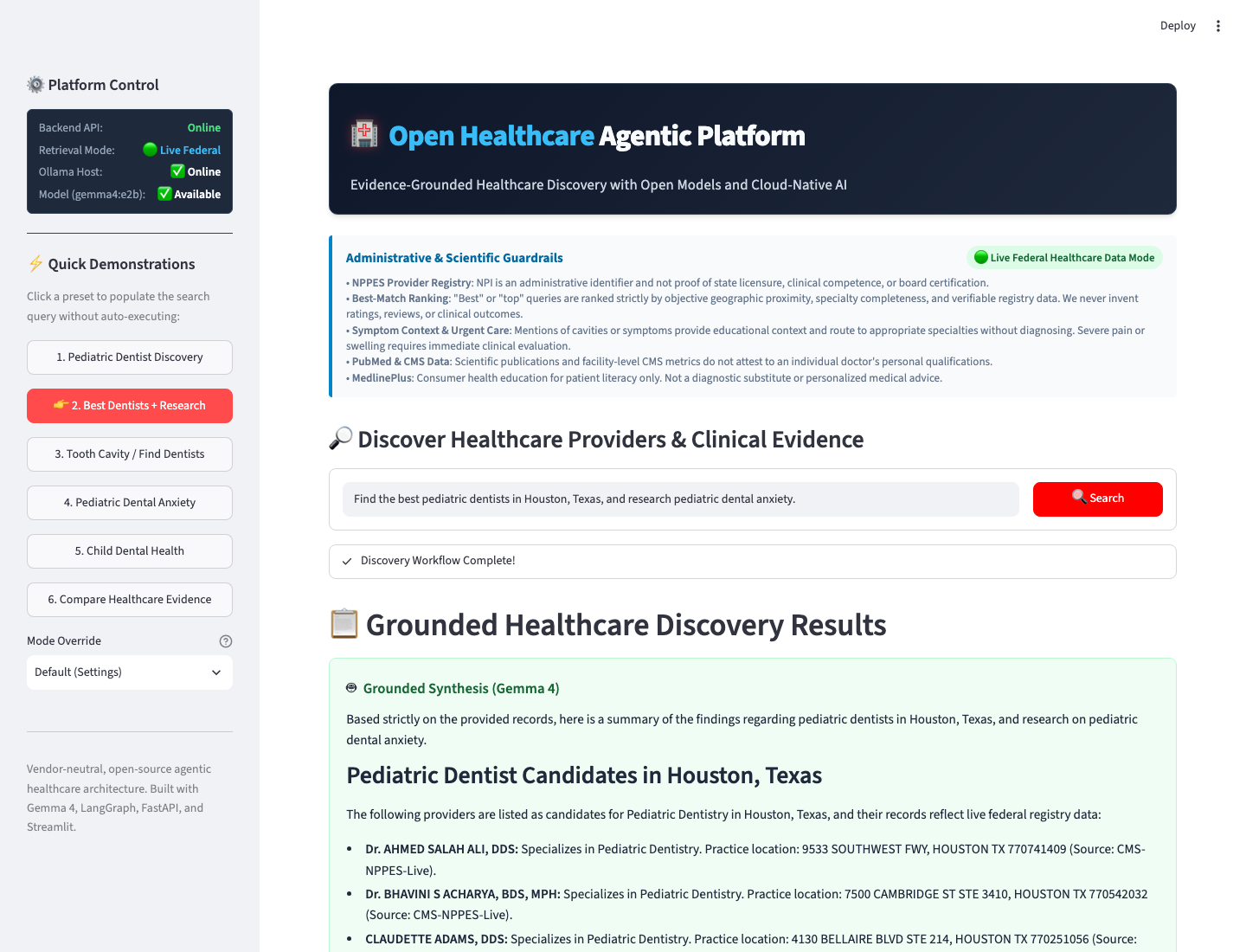Click the hospital icon in header banner
Screen dimensions: 1246x952
click(364, 135)
